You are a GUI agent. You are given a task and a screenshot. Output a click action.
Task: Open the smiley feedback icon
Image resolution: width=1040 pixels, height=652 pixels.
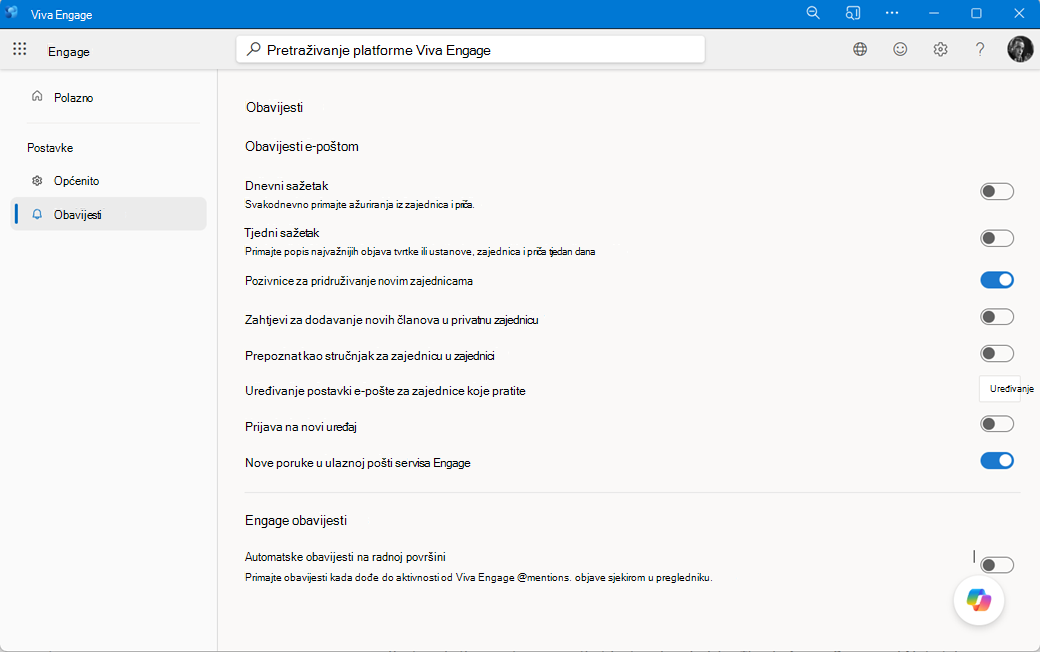point(900,49)
